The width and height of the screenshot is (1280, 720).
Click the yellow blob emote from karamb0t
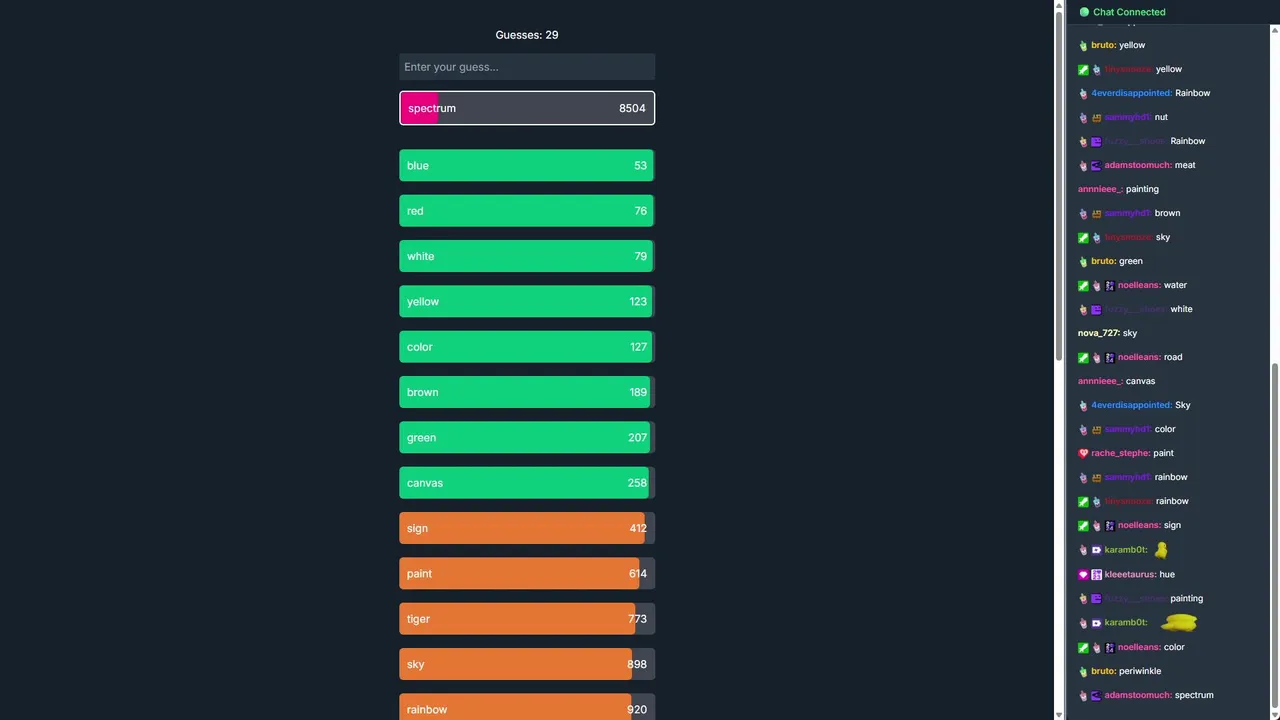(x=1180, y=623)
